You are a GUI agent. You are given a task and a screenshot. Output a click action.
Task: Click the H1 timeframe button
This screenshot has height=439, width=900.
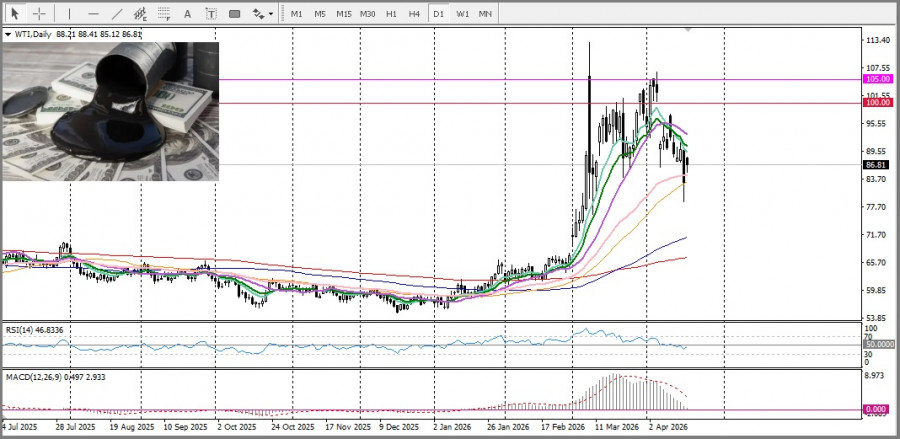[391, 14]
